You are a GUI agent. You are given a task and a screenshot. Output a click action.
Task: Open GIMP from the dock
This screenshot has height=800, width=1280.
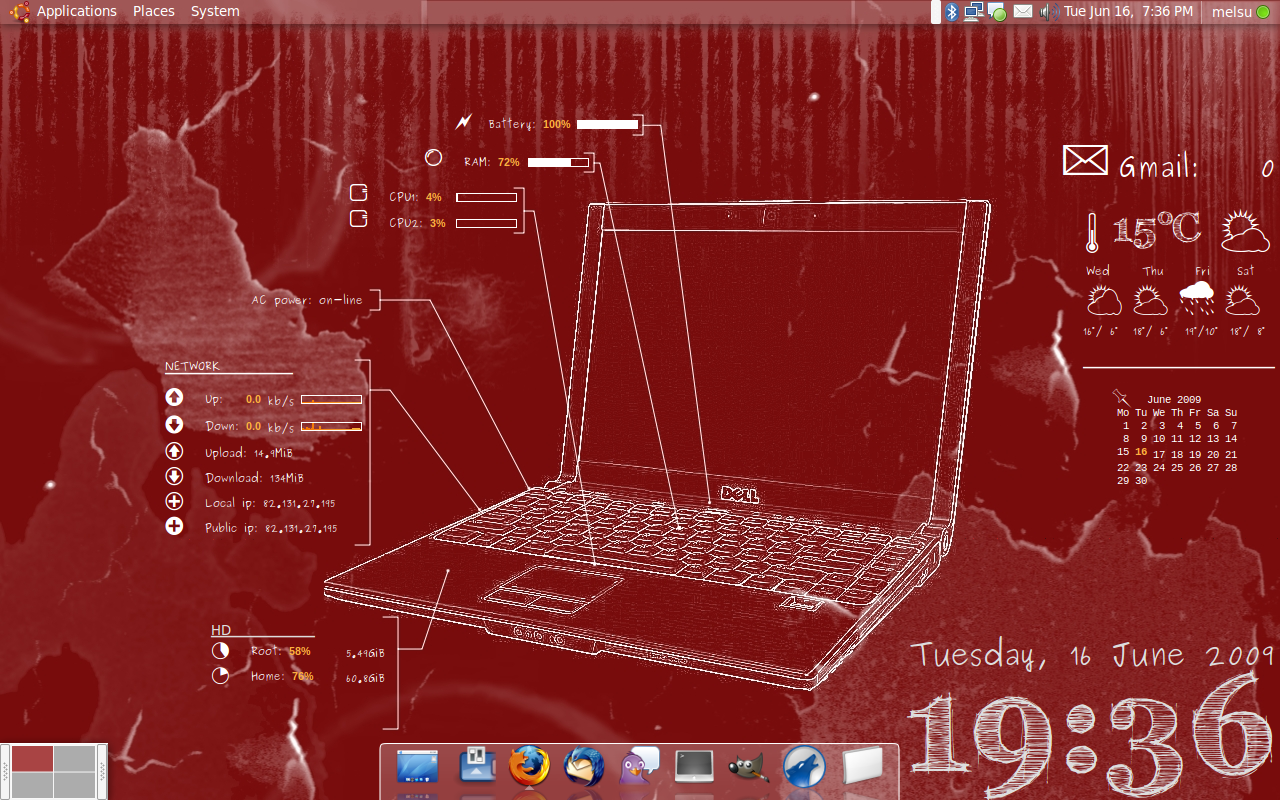click(x=748, y=768)
